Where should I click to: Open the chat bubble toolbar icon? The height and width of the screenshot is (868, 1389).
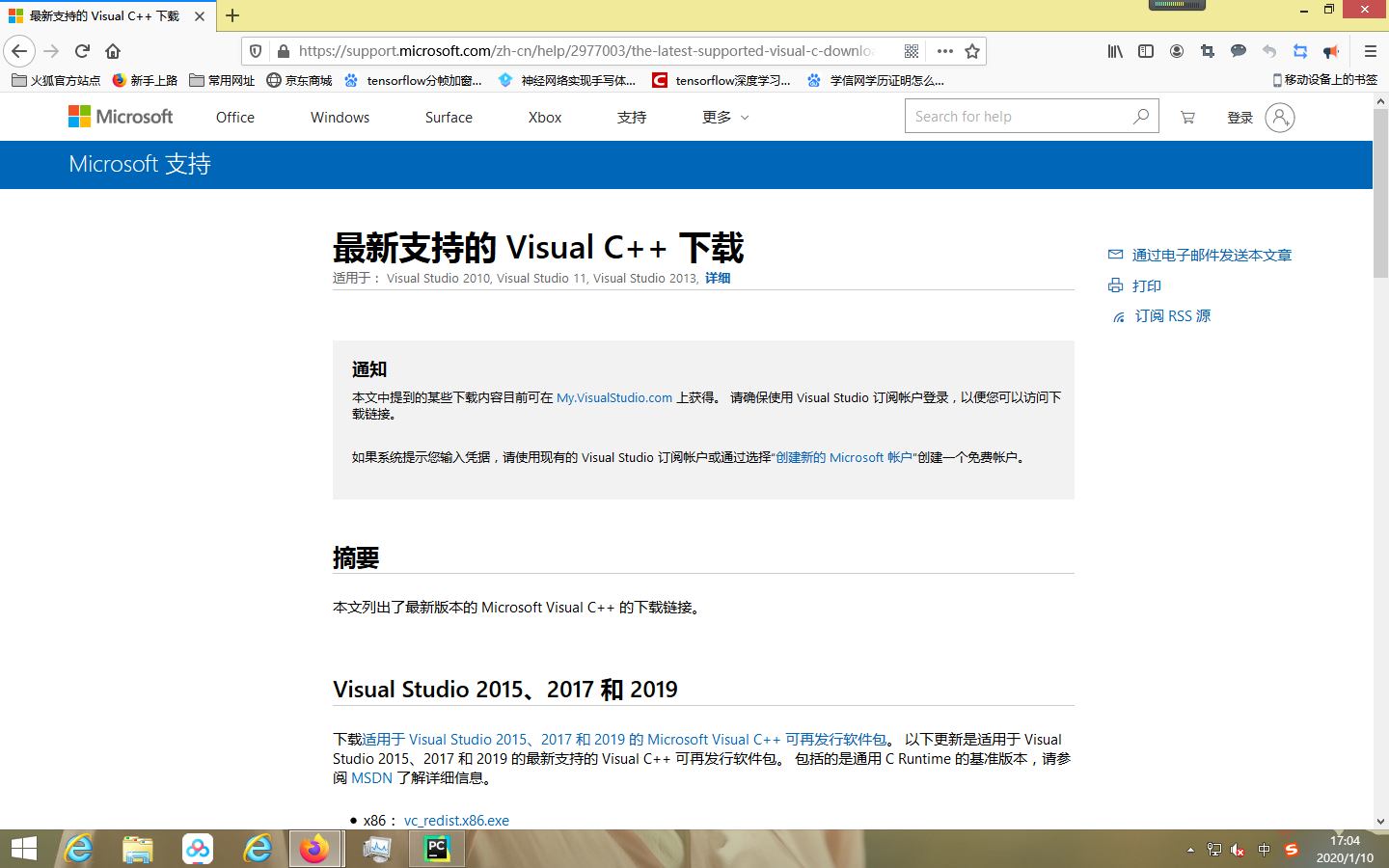click(x=1239, y=51)
